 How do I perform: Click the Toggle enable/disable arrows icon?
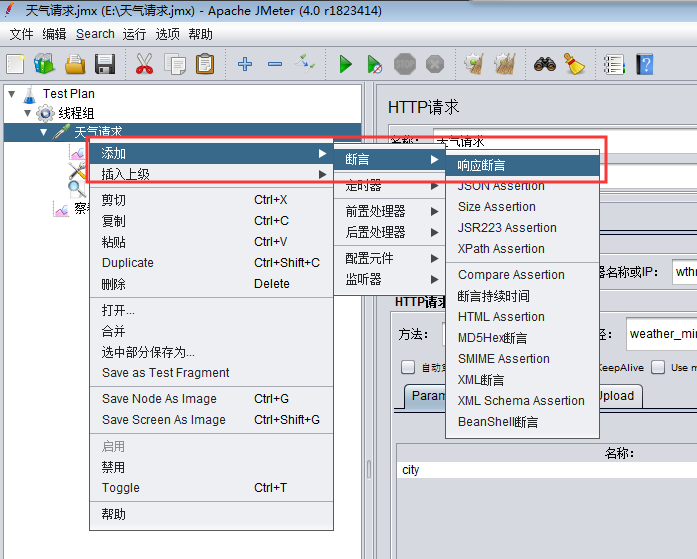tap(305, 64)
